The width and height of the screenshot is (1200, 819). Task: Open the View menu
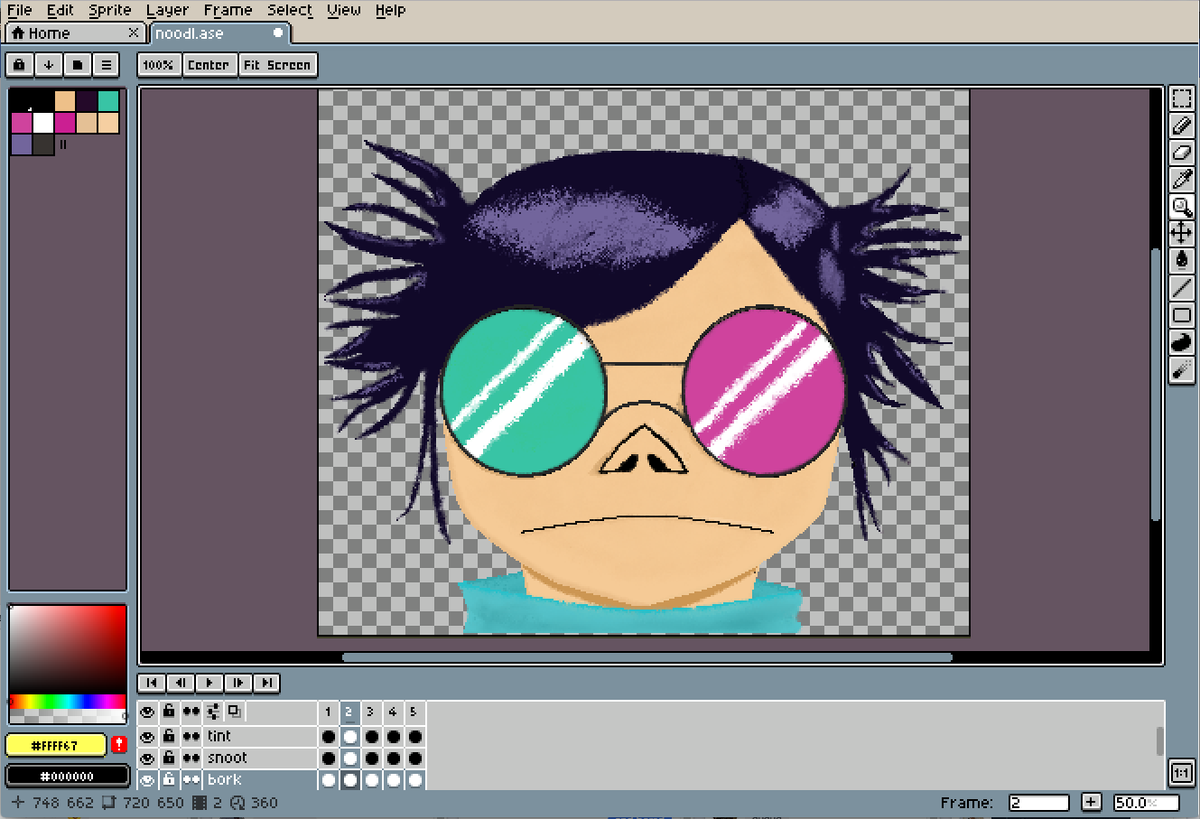click(x=344, y=10)
